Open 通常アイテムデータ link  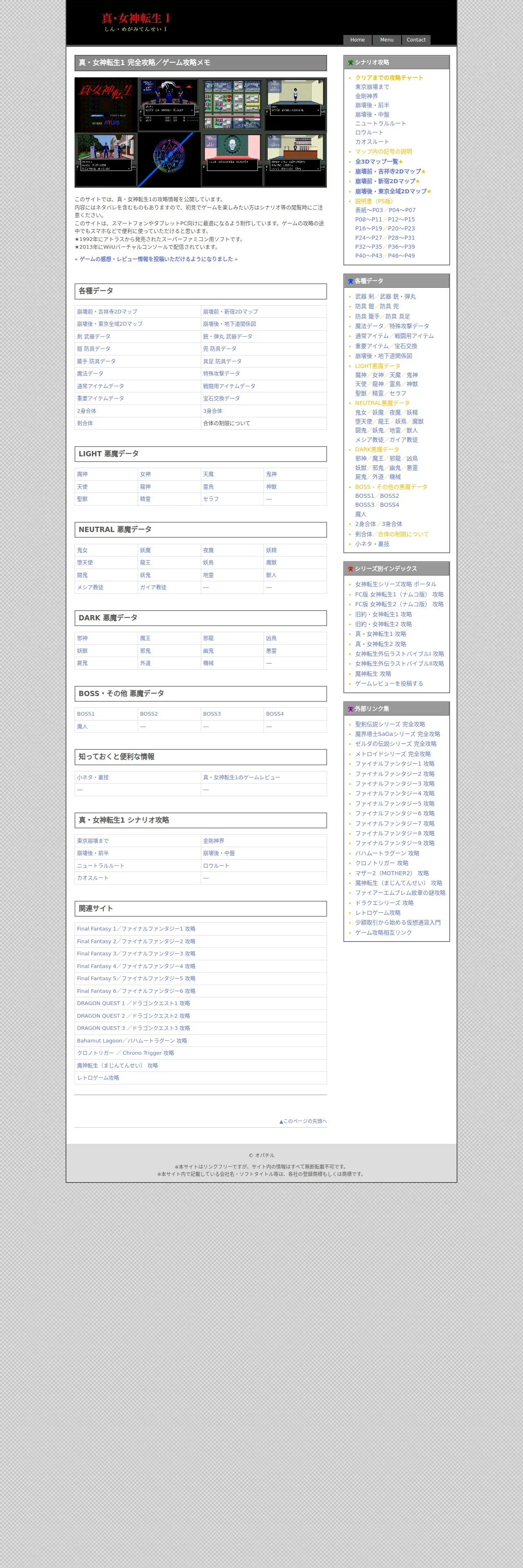click(x=101, y=387)
